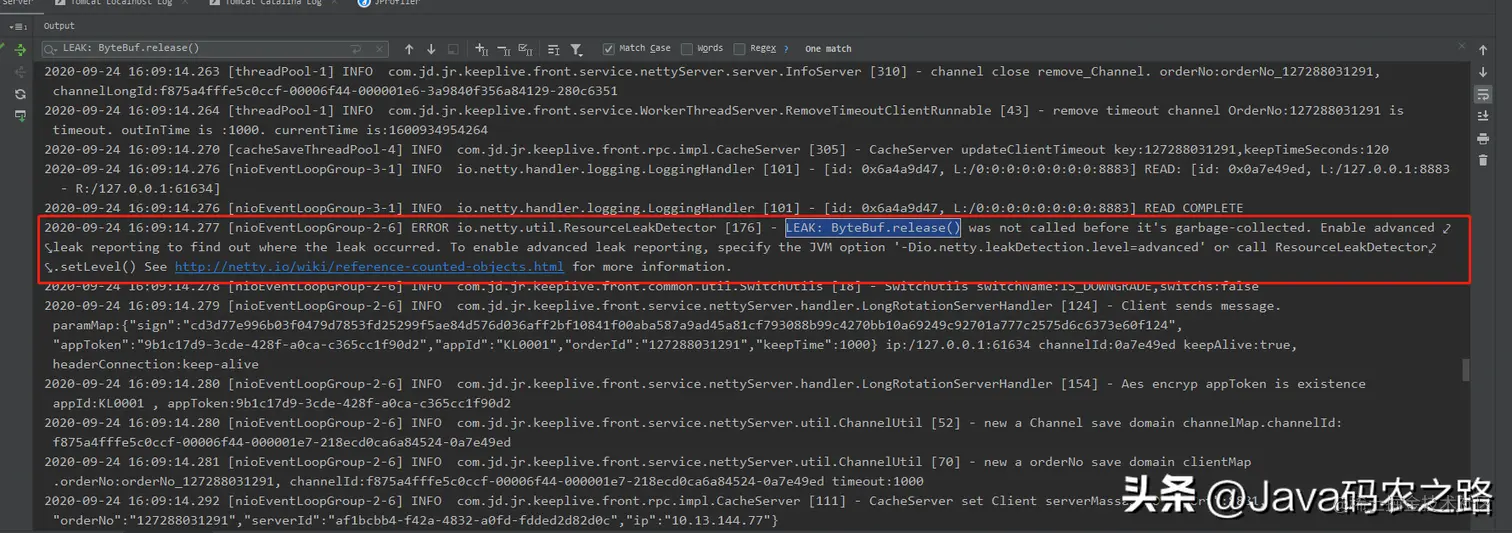Clear all console output with trash icon
Image resolution: width=1512 pixels, height=533 pixels.
1483,160
